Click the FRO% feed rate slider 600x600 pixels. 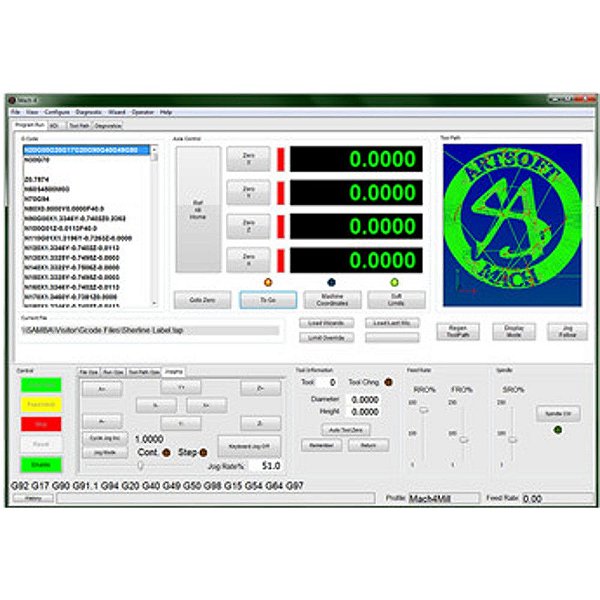coord(462,438)
